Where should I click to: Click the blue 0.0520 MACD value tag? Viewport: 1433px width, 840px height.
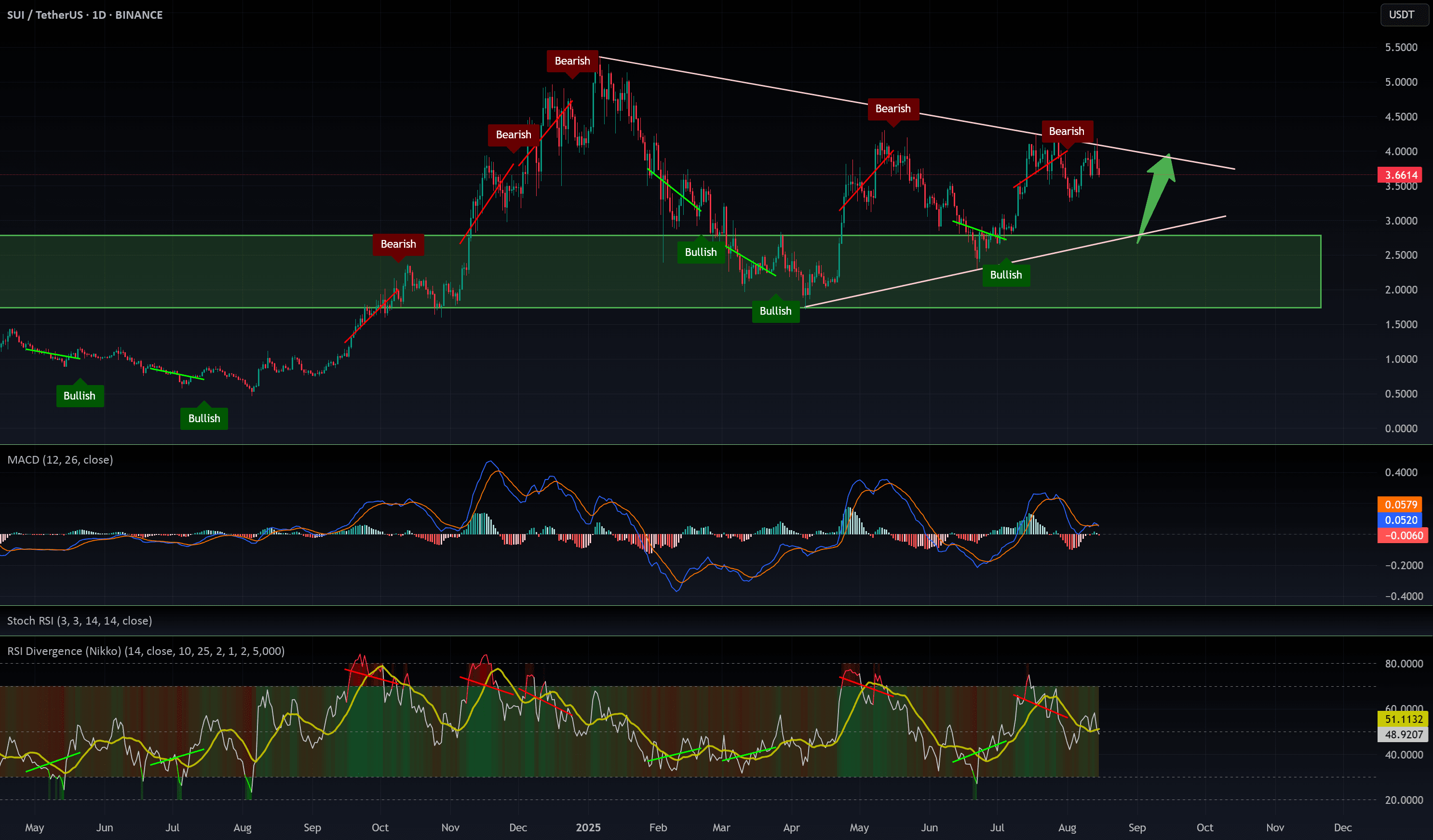(x=1401, y=520)
